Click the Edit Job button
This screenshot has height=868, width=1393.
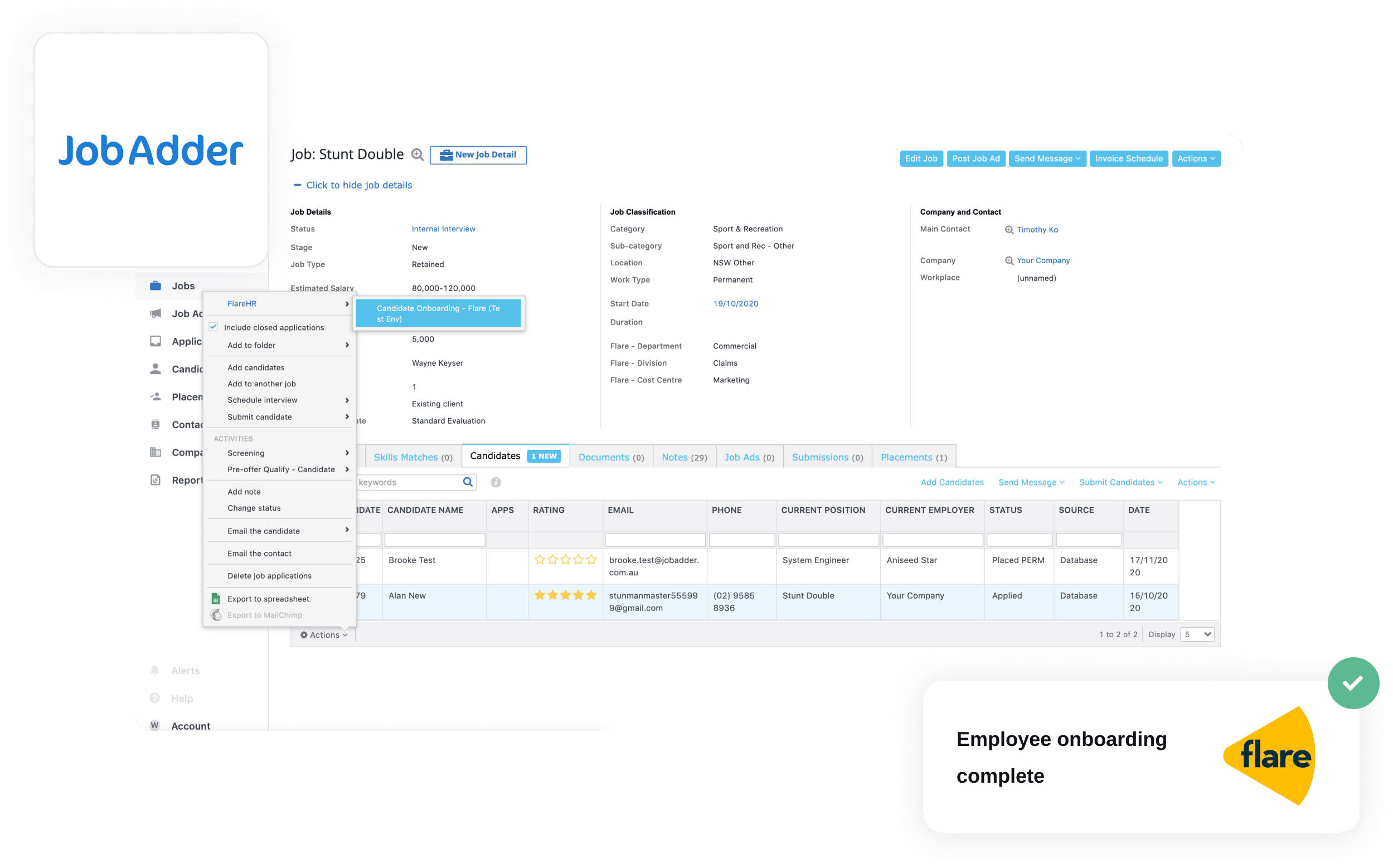coord(921,158)
